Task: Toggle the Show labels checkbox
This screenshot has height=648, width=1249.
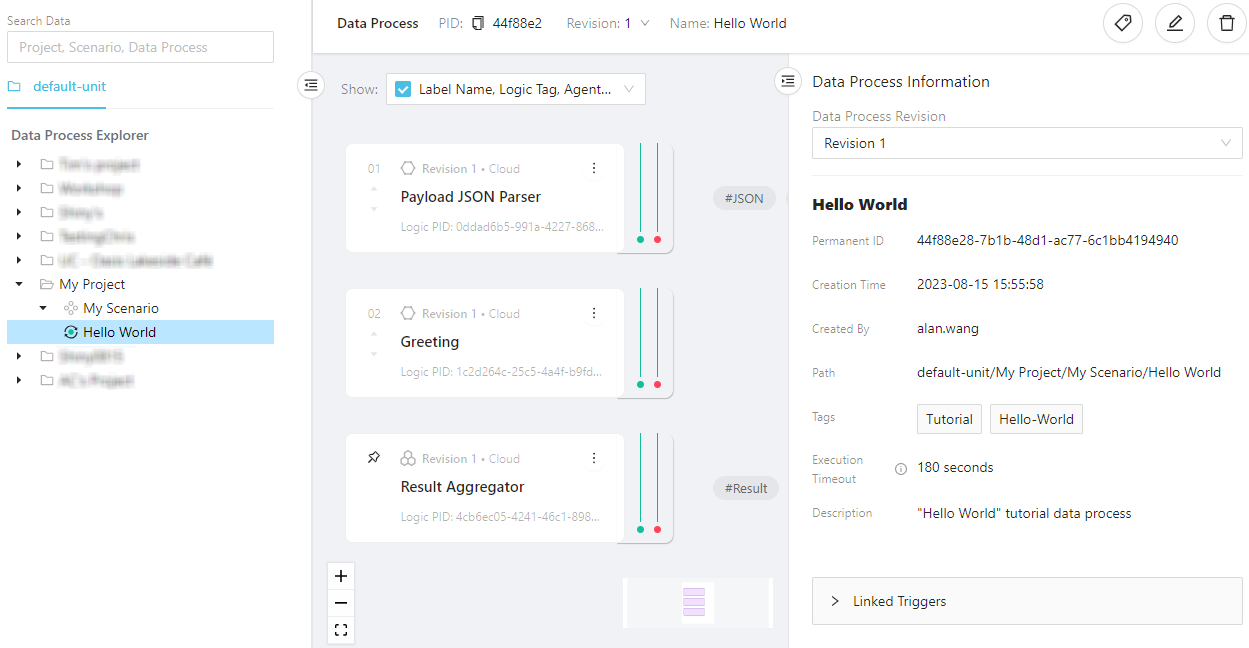Action: click(403, 89)
